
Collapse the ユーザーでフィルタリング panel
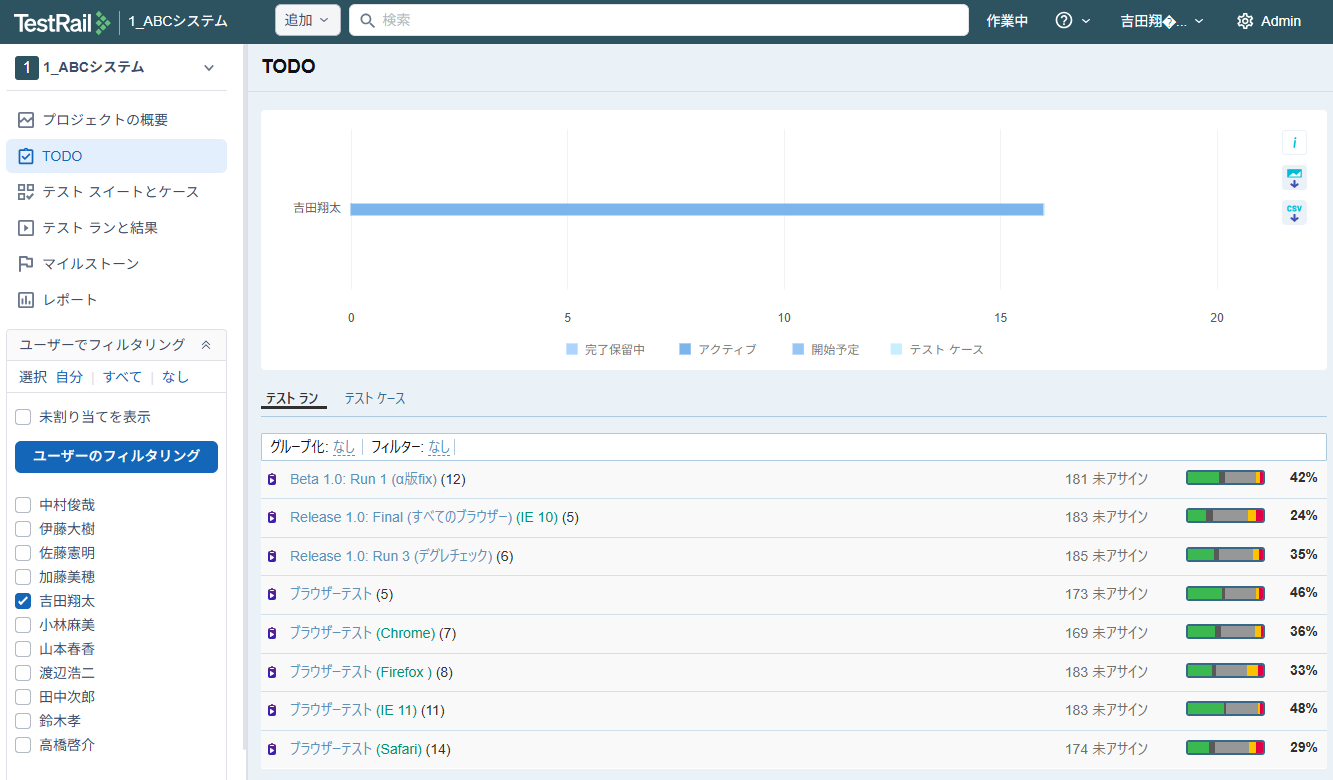[206, 345]
